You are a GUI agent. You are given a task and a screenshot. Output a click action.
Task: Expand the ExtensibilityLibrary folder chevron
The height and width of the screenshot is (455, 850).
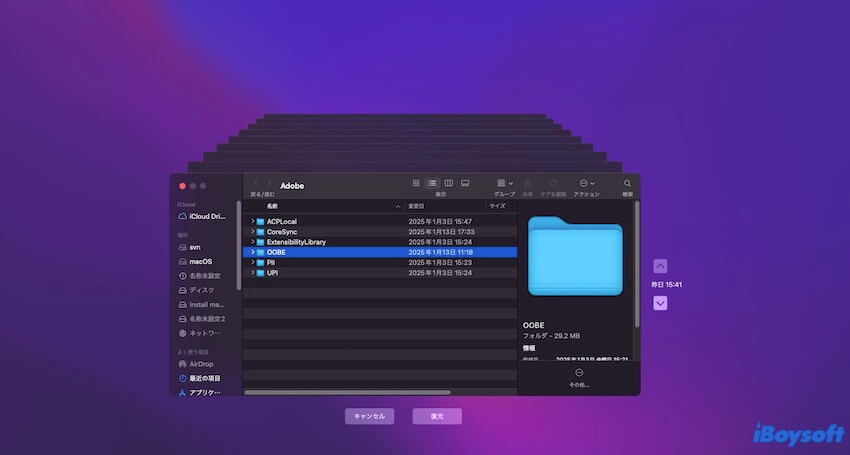[253, 242]
